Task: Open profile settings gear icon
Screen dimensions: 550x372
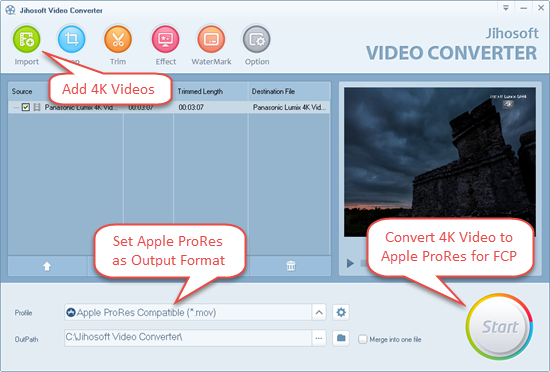Action: coord(341,312)
